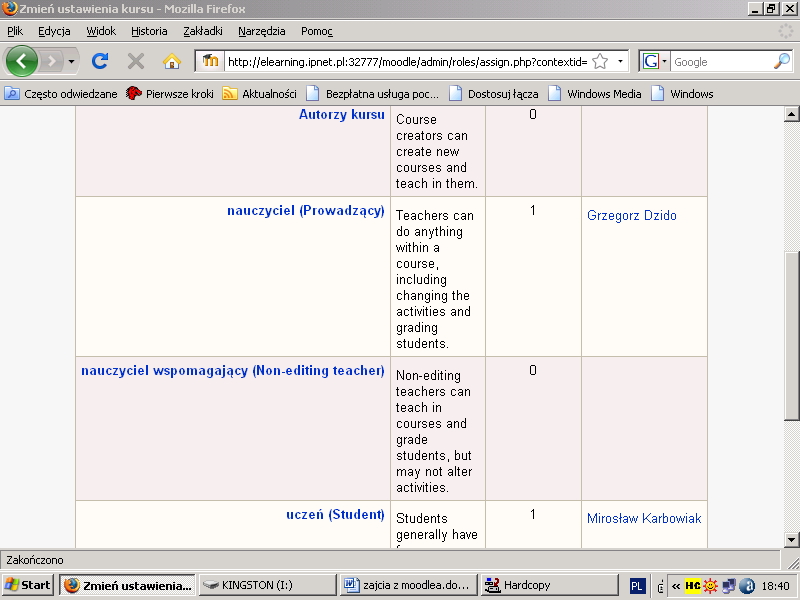
Task: Start search with the magnifier icon
Action: pos(782,62)
